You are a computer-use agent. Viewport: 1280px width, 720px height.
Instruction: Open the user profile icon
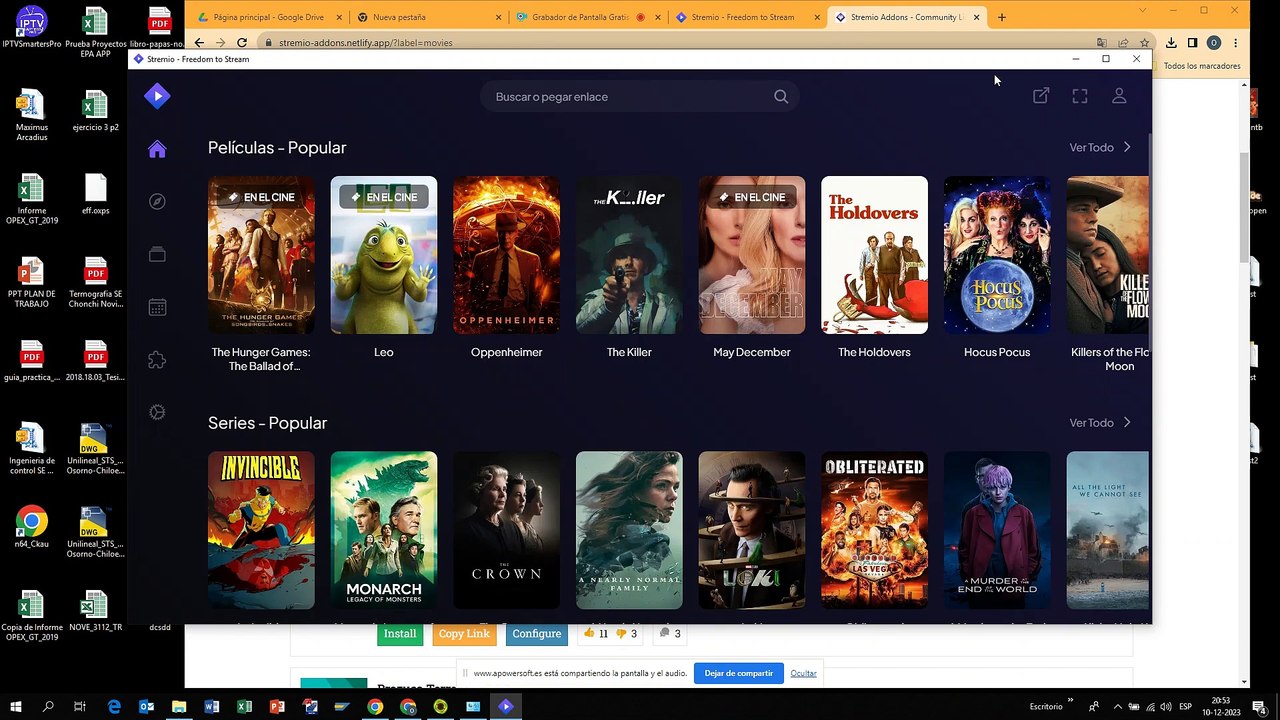coord(1119,96)
